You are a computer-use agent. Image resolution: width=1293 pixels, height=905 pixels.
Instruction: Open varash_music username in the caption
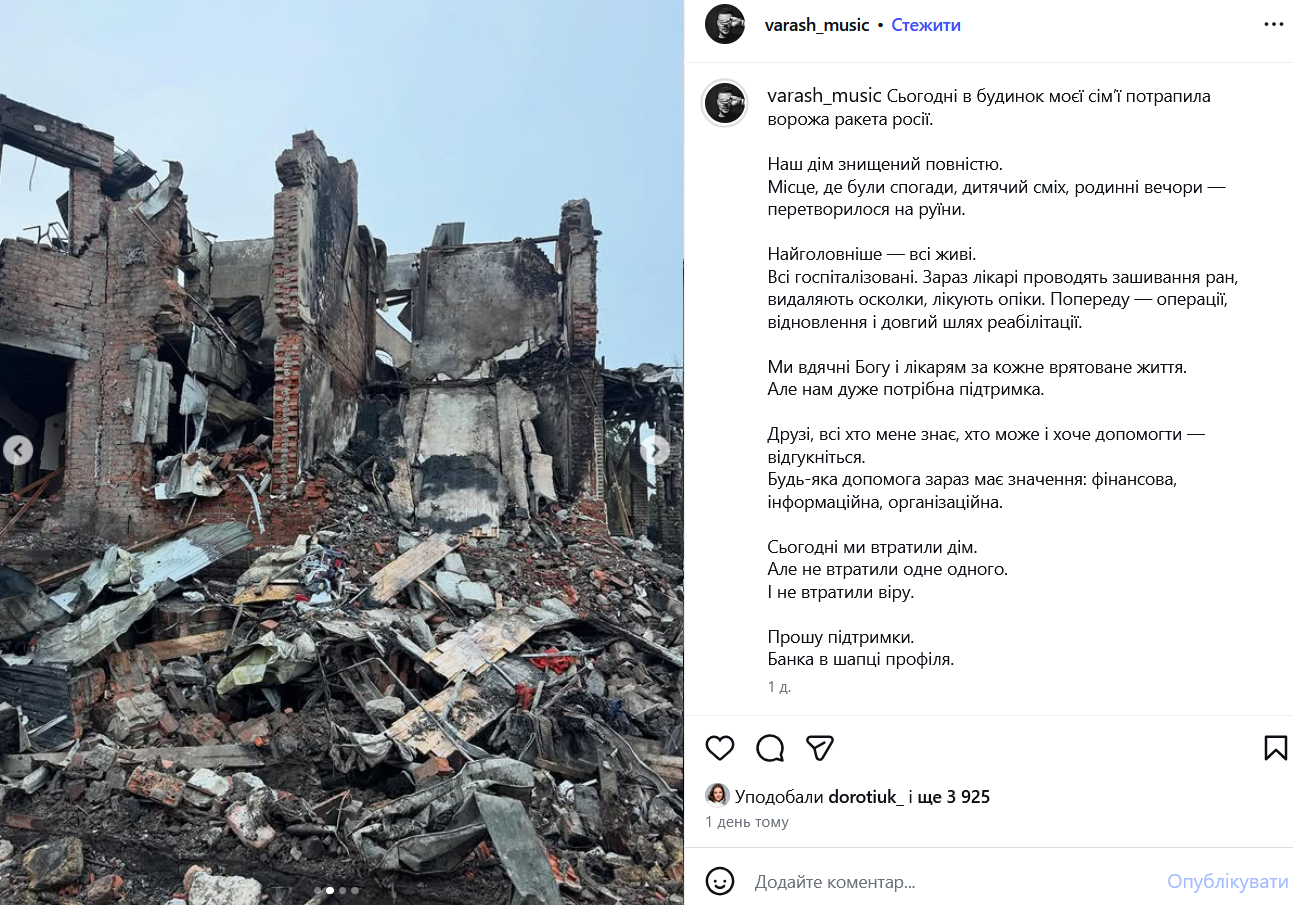tap(825, 96)
